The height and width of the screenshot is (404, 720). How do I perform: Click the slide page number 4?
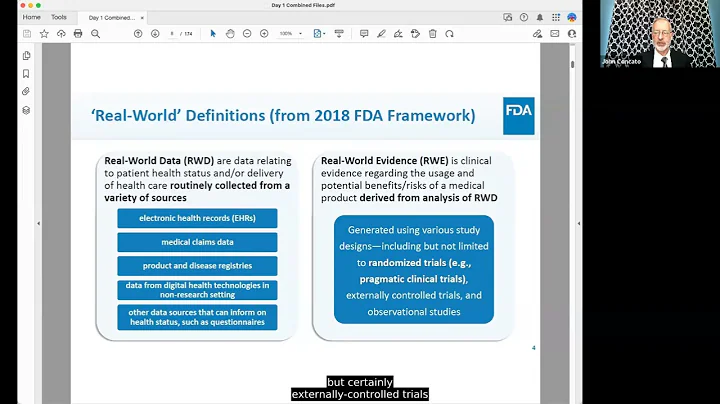tap(534, 348)
